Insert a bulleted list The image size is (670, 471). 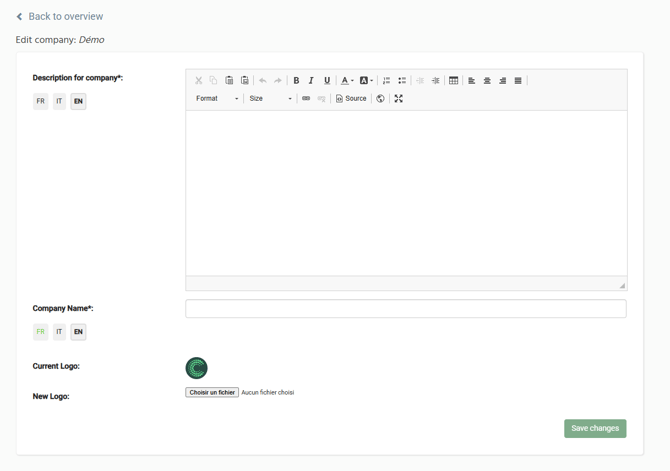click(402, 81)
